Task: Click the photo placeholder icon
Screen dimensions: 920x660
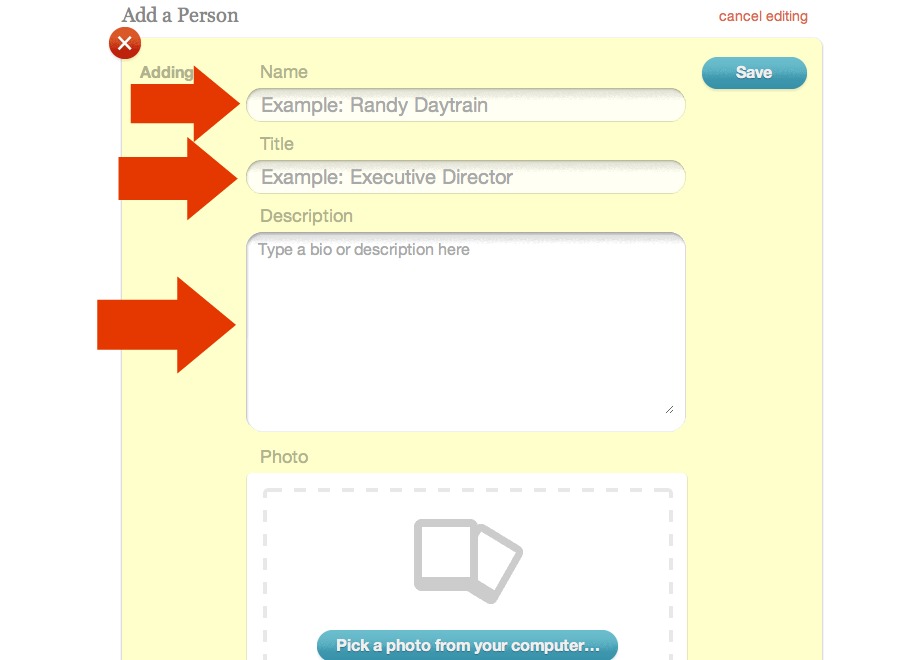Action: click(468, 561)
